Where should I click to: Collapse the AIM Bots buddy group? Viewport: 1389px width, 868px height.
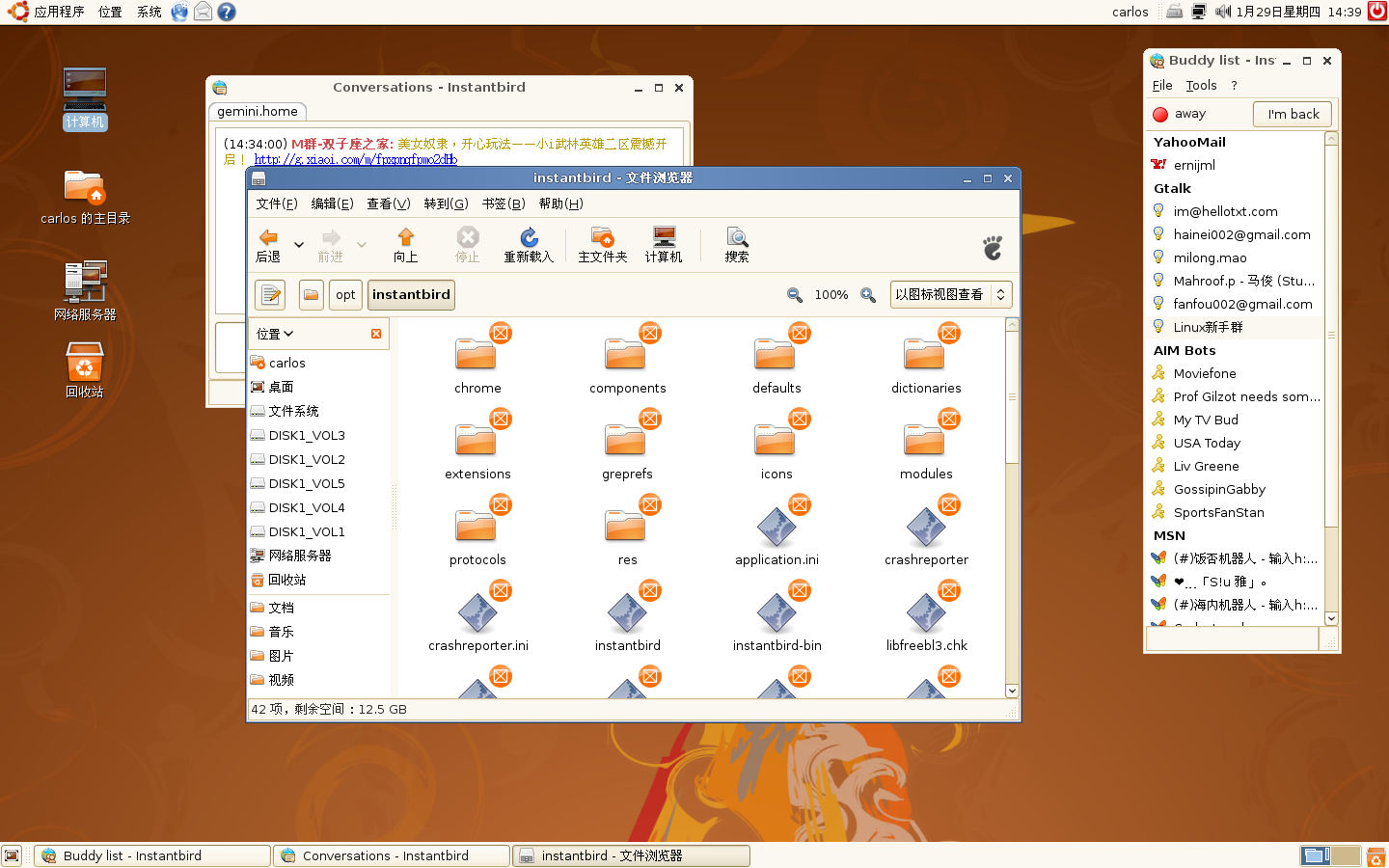[x=1185, y=350]
